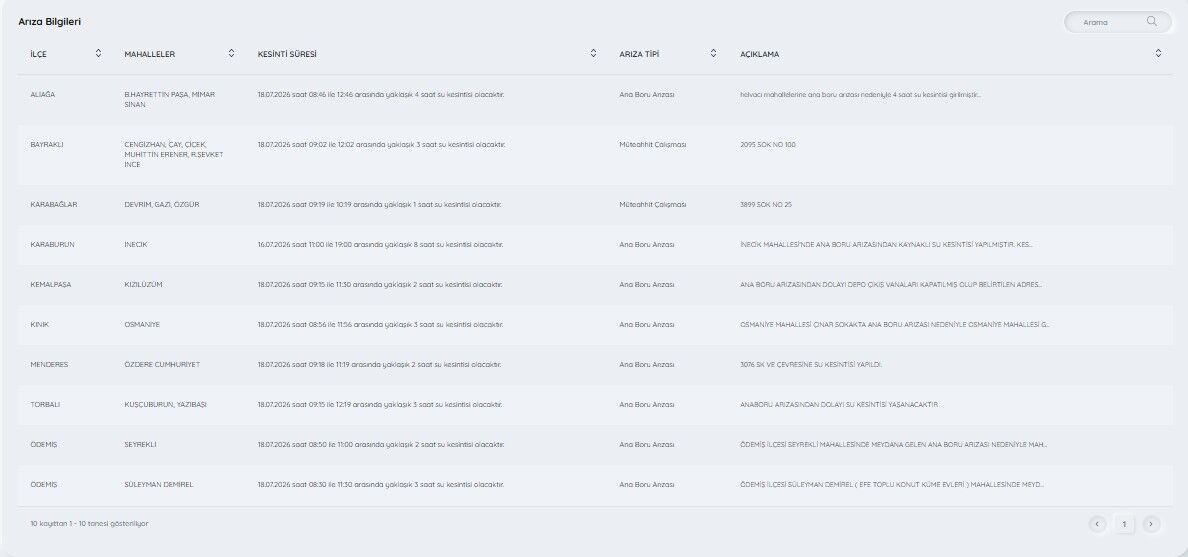Sort by ARIZA TİPİ column arrows
Screen dimensions: 1188x557
click(714, 53)
